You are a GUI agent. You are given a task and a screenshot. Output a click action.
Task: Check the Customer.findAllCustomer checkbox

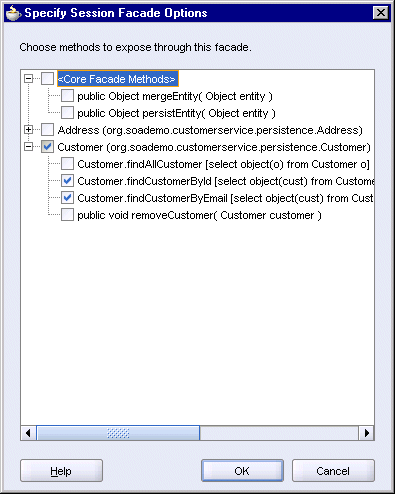coord(67,164)
